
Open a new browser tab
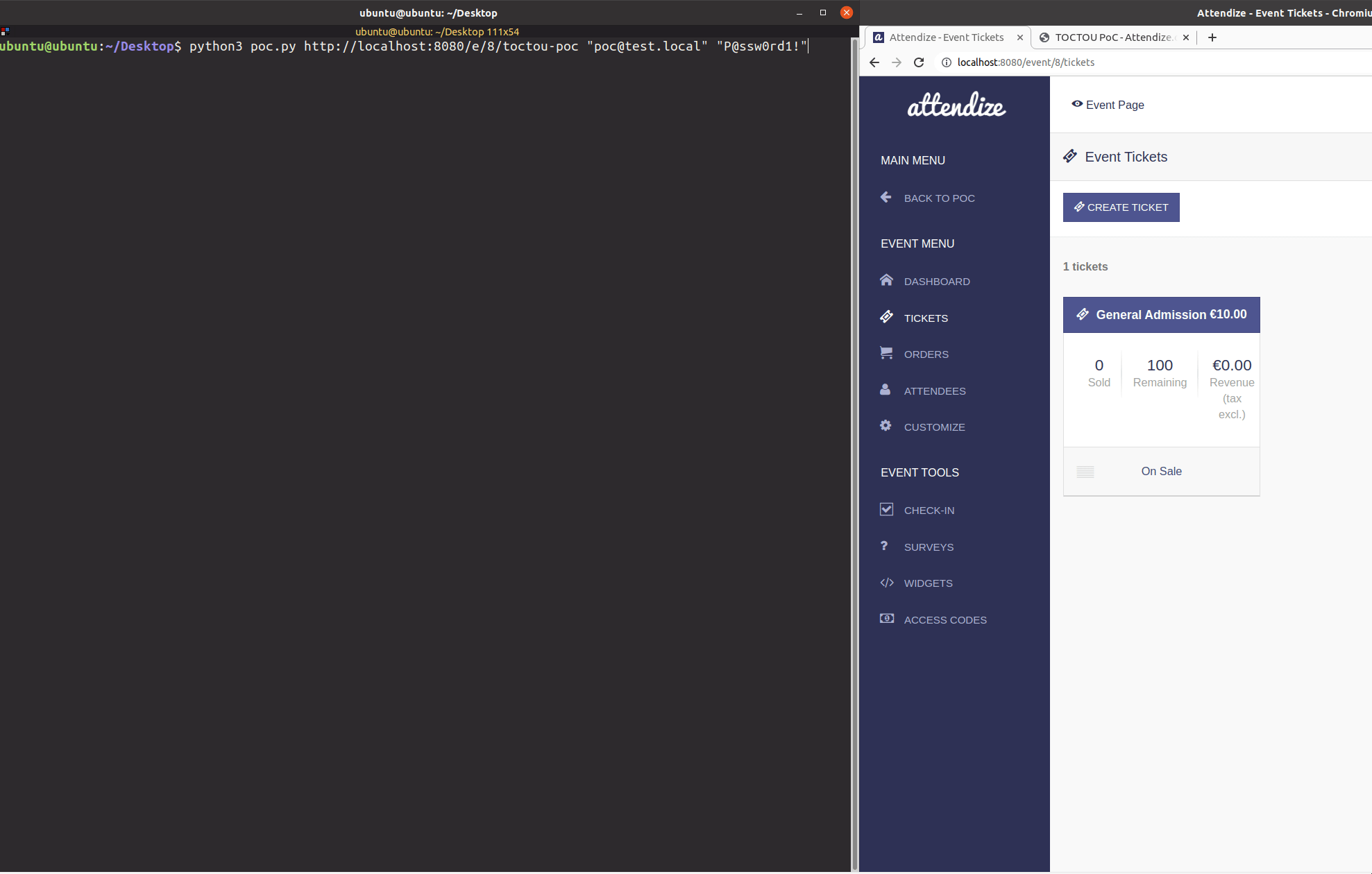pyautogui.click(x=1212, y=37)
